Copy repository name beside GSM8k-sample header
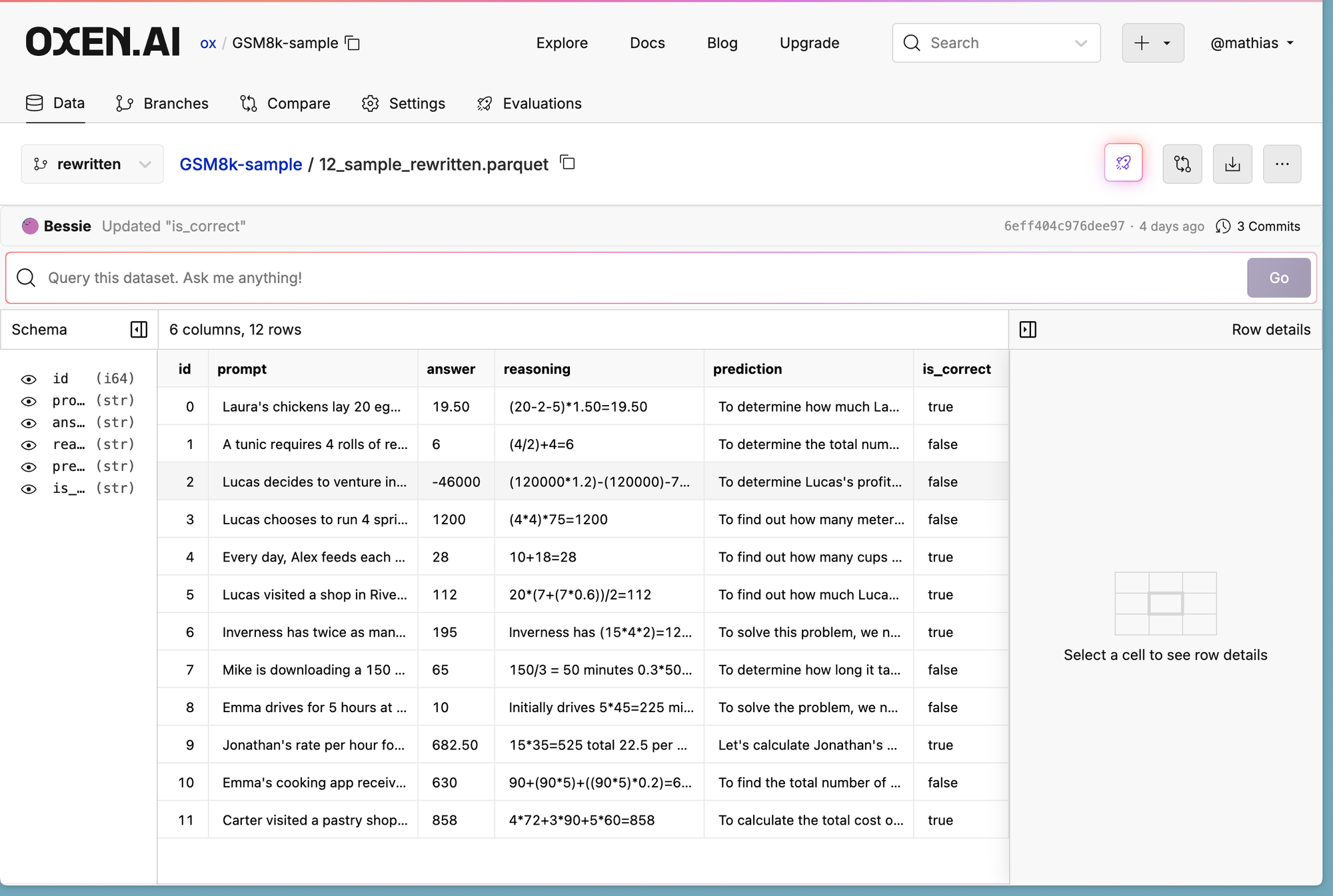 [353, 43]
